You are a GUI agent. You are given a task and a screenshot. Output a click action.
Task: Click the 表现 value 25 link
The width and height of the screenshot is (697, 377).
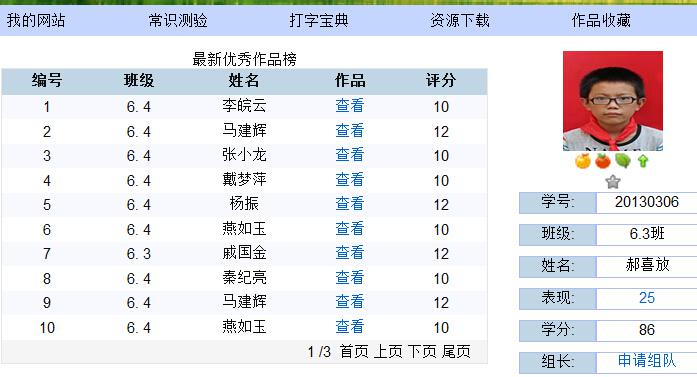pyautogui.click(x=647, y=298)
